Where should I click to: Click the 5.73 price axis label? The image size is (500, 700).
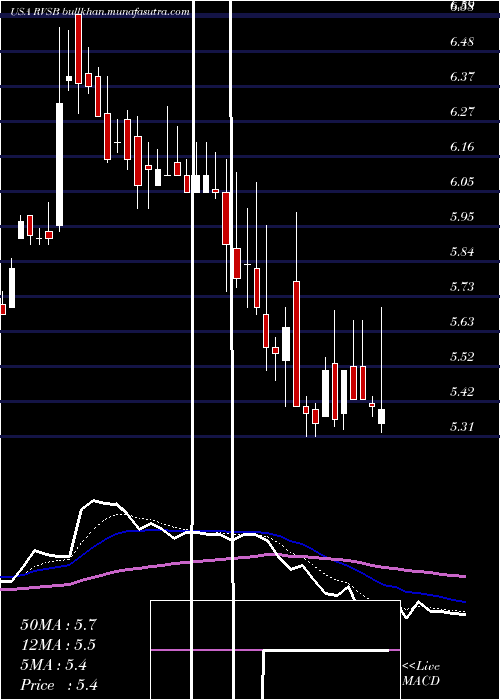462,286
